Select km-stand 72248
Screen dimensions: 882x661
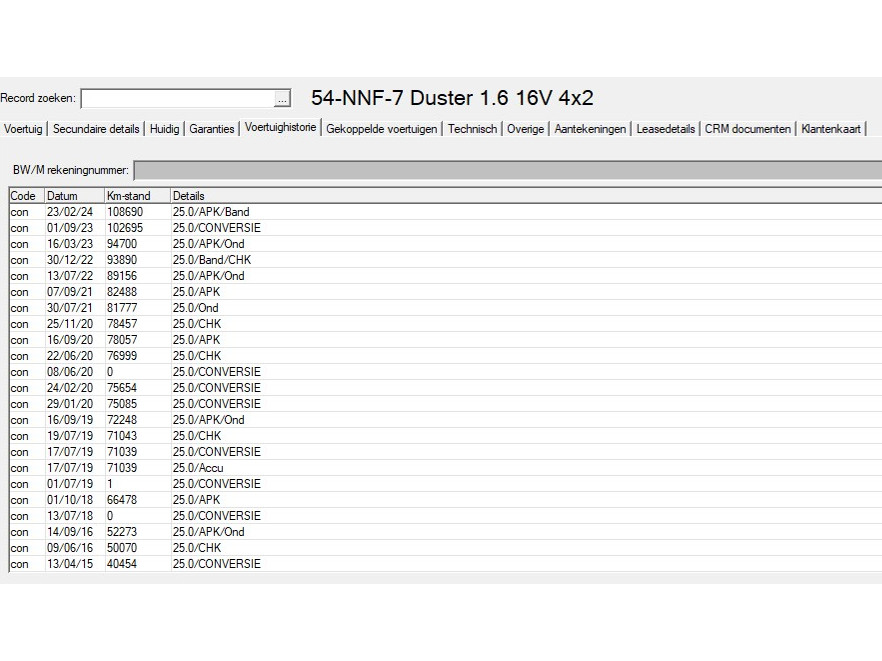point(122,420)
